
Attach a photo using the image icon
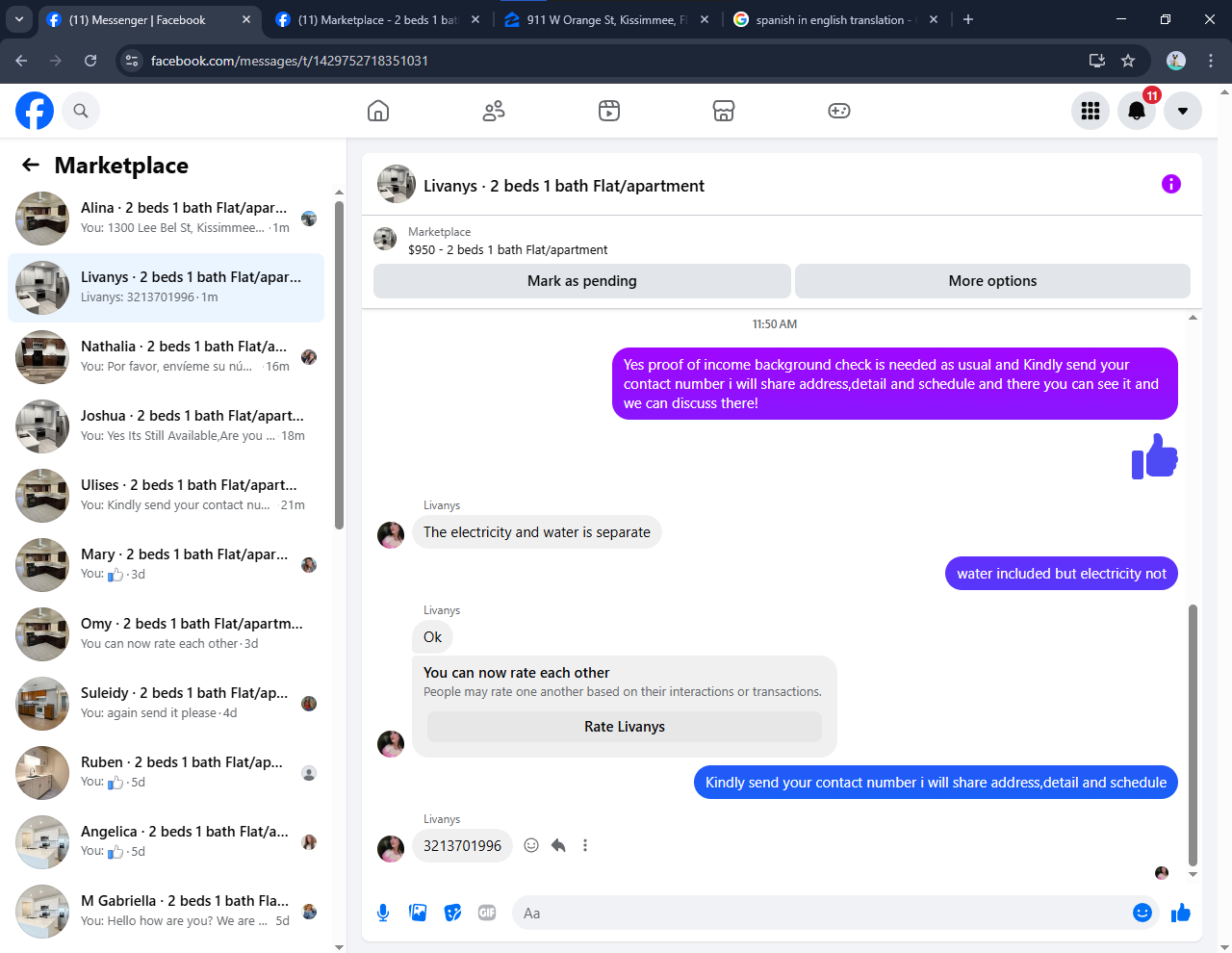point(418,913)
